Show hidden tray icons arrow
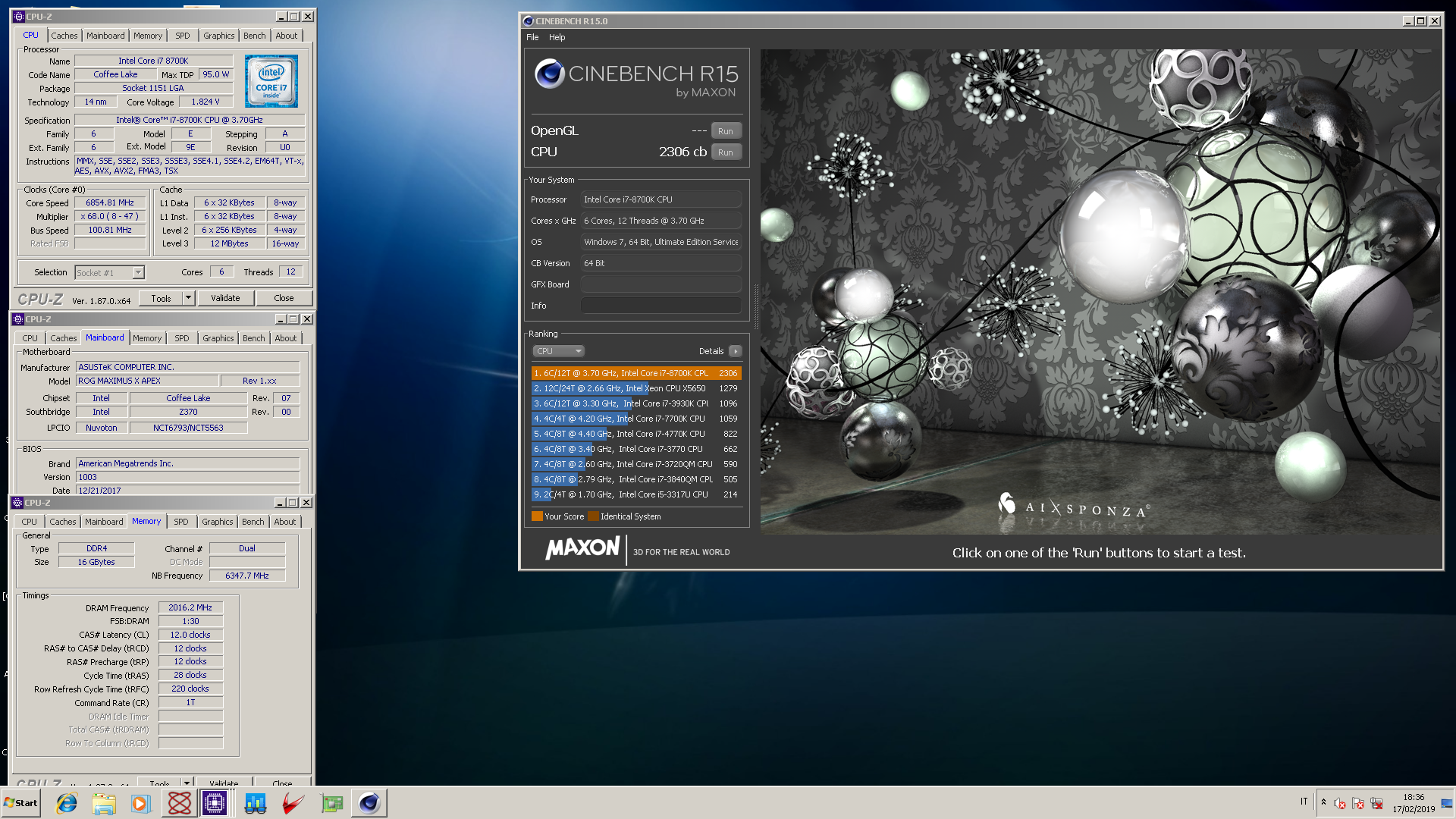 click(1323, 802)
